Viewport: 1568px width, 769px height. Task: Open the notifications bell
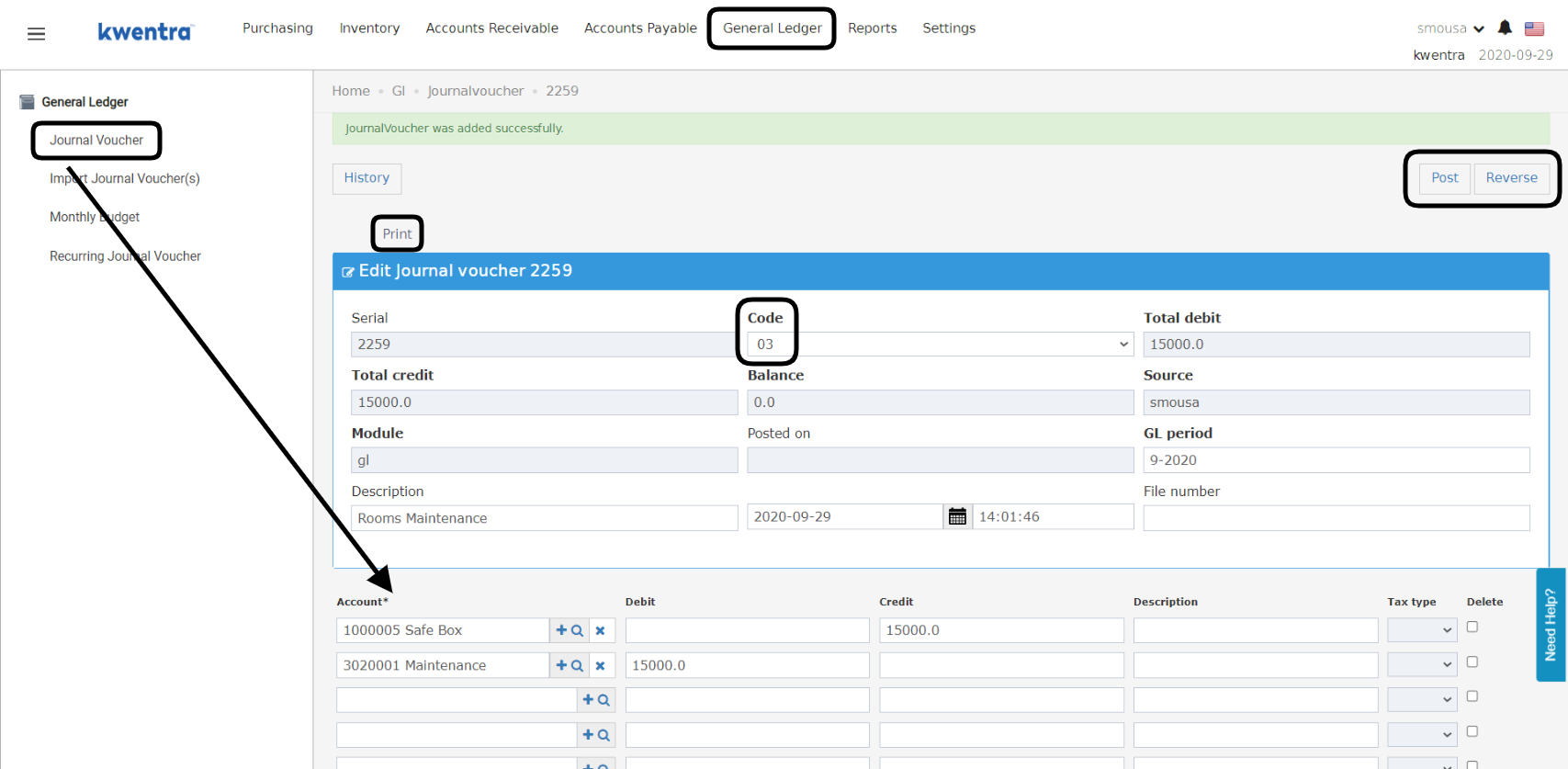[x=1505, y=28]
